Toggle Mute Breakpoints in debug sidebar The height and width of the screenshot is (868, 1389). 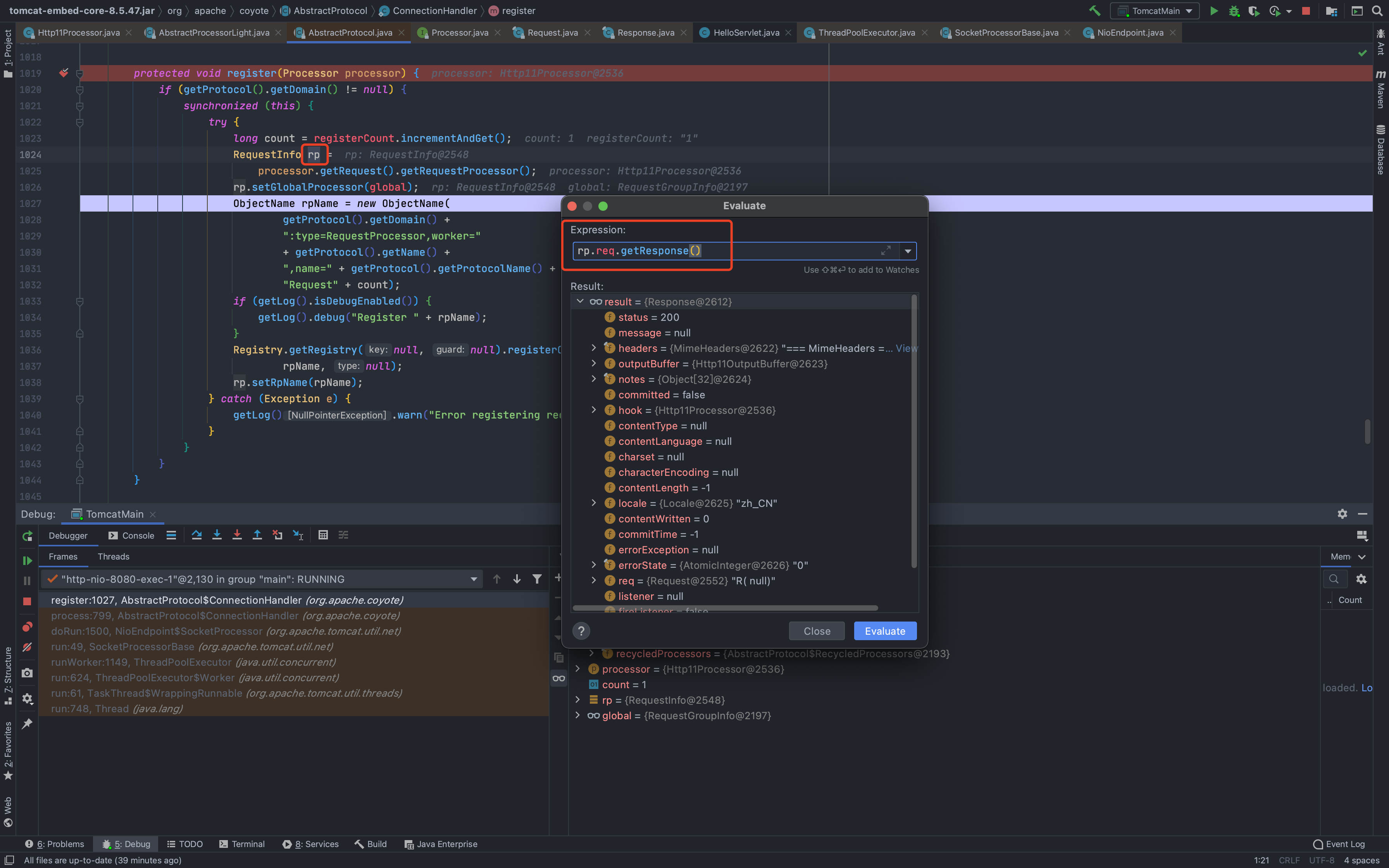[x=27, y=648]
